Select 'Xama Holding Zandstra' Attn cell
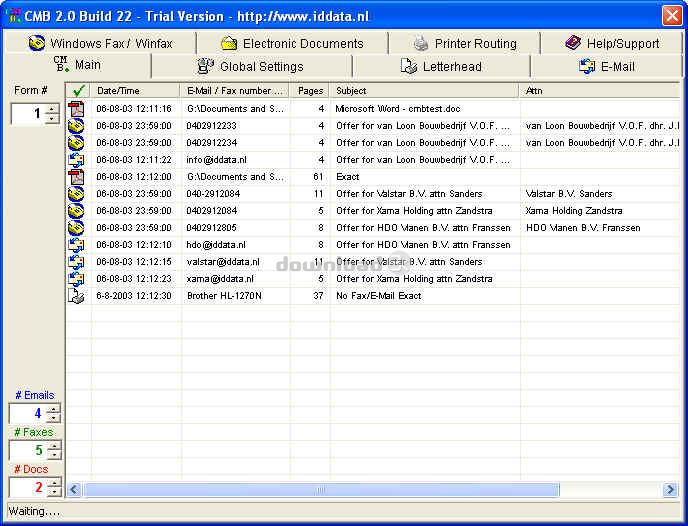 tap(574, 211)
